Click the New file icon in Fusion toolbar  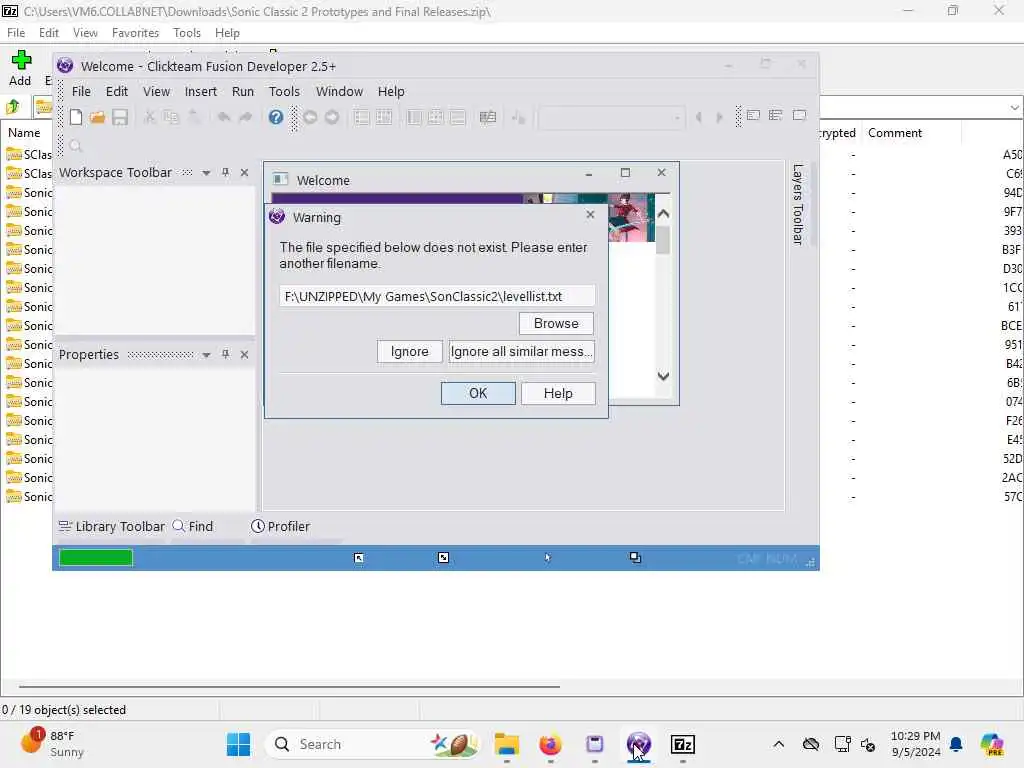pos(76,117)
